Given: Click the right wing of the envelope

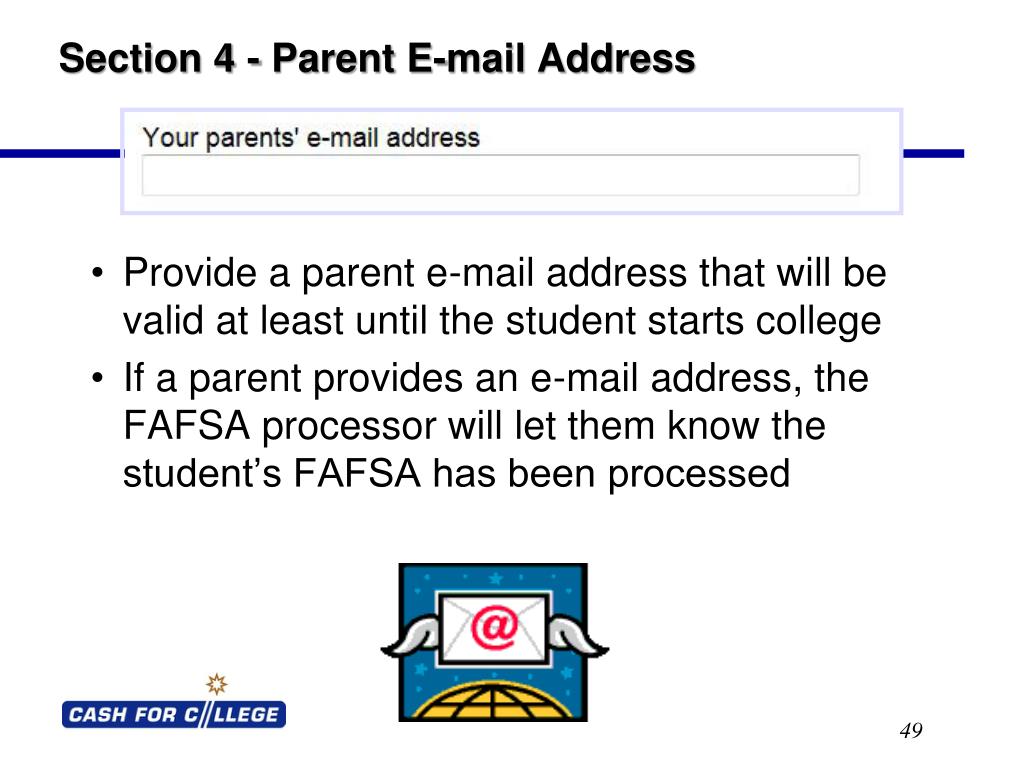Looking at the screenshot, I should point(578,637).
